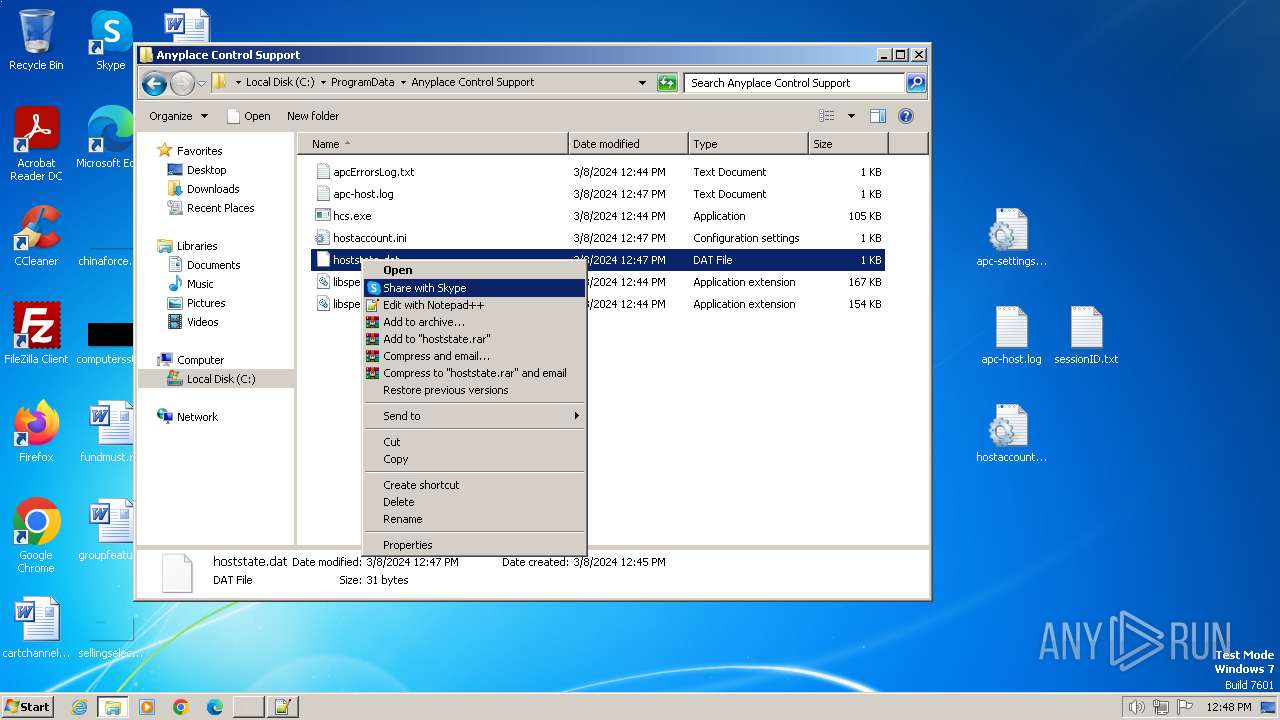Viewport: 1280px width, 720px height.
Task: Choose Share with Skype
Action: point(474,288)
